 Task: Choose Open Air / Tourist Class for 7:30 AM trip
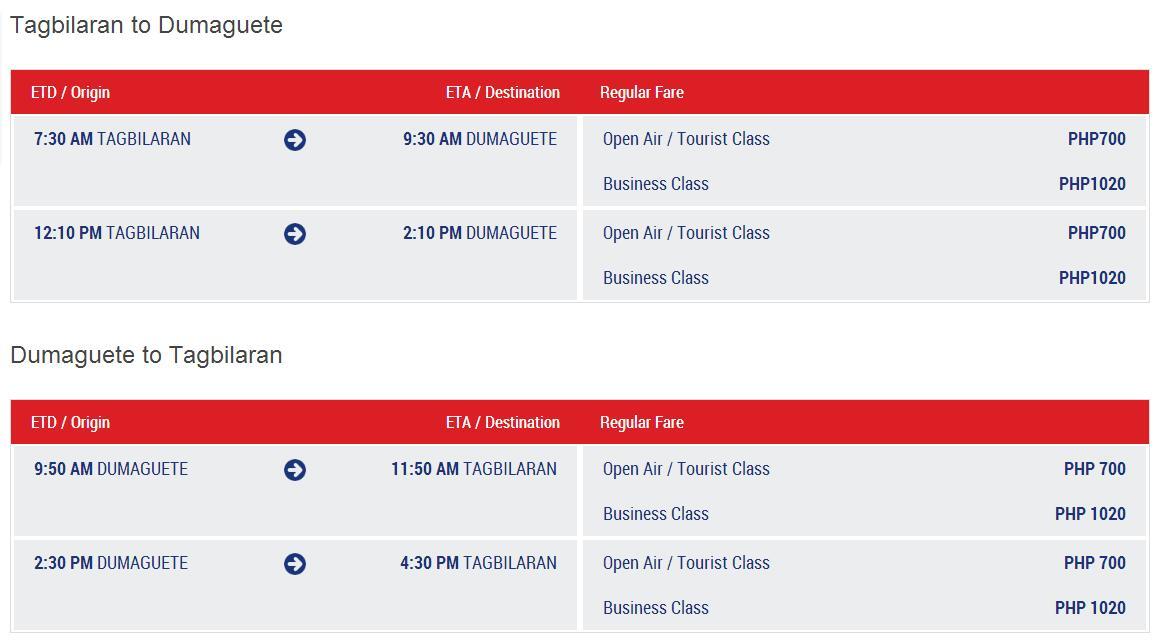[686, 139]
